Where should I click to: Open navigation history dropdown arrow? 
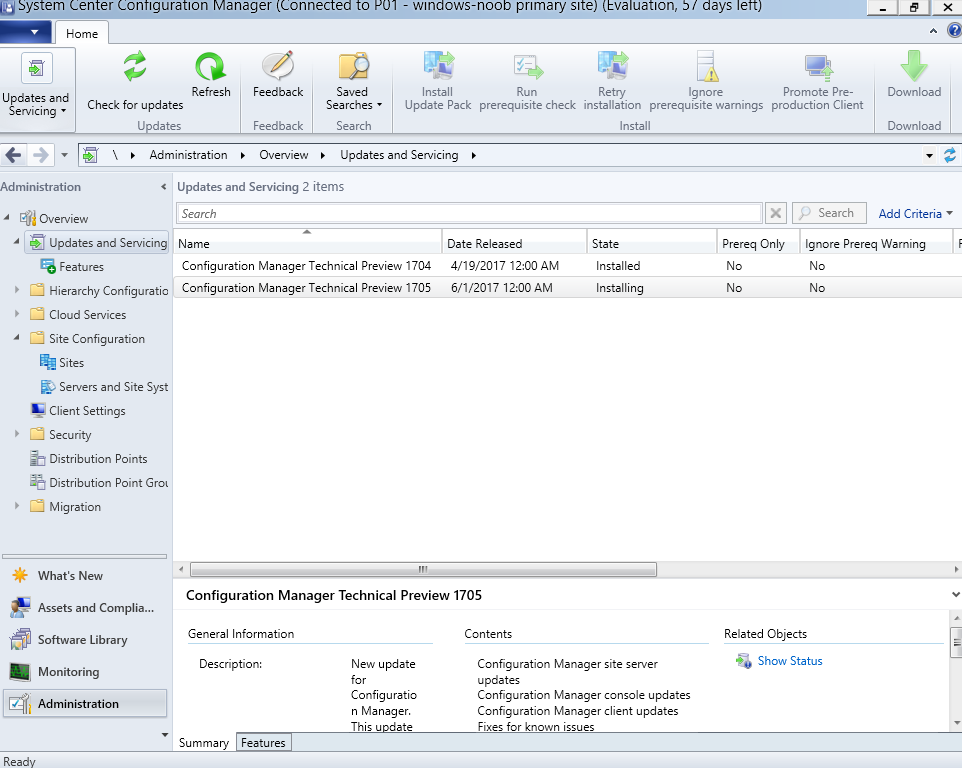[x=64, y=155]
